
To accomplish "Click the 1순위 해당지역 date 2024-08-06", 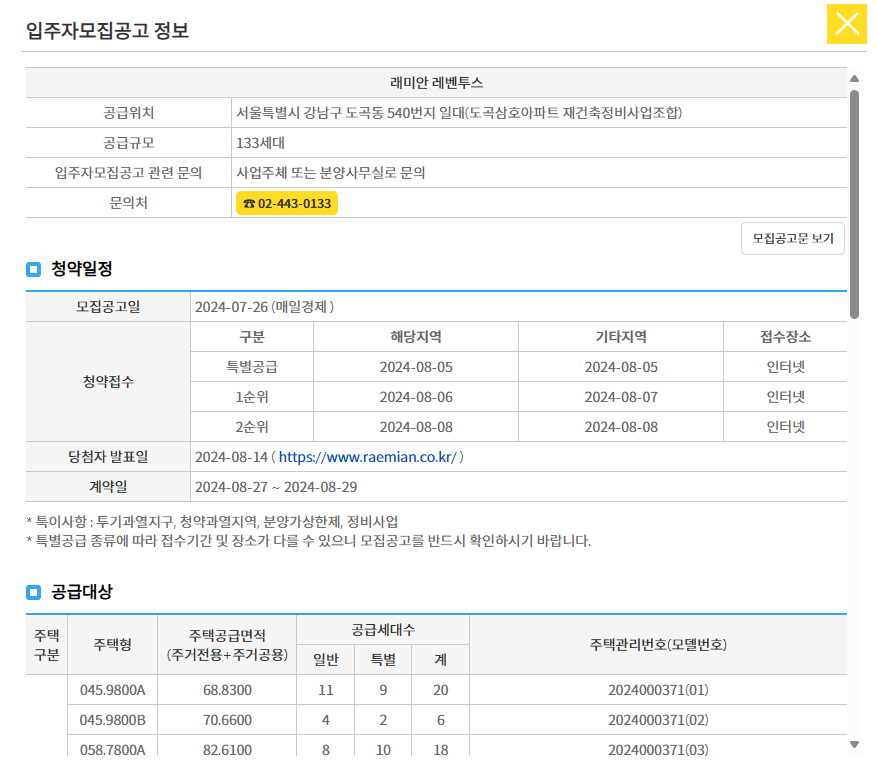I will click(x=416, y=397).
